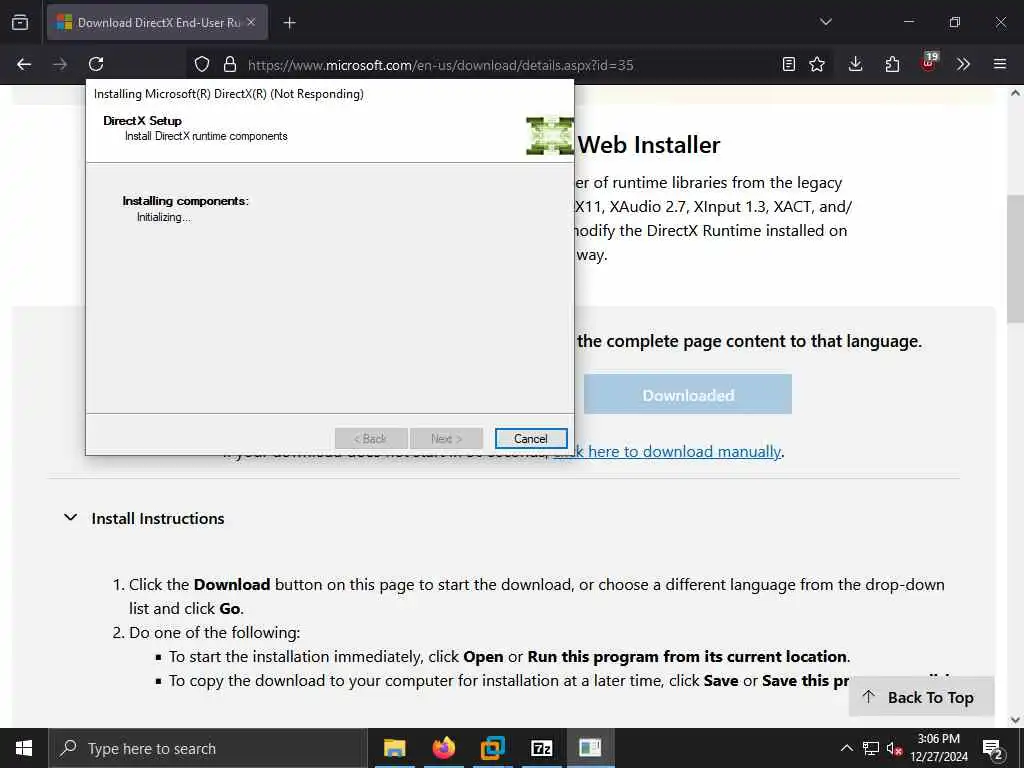Click the tracking protection shield icon

(x=202, y=64)
